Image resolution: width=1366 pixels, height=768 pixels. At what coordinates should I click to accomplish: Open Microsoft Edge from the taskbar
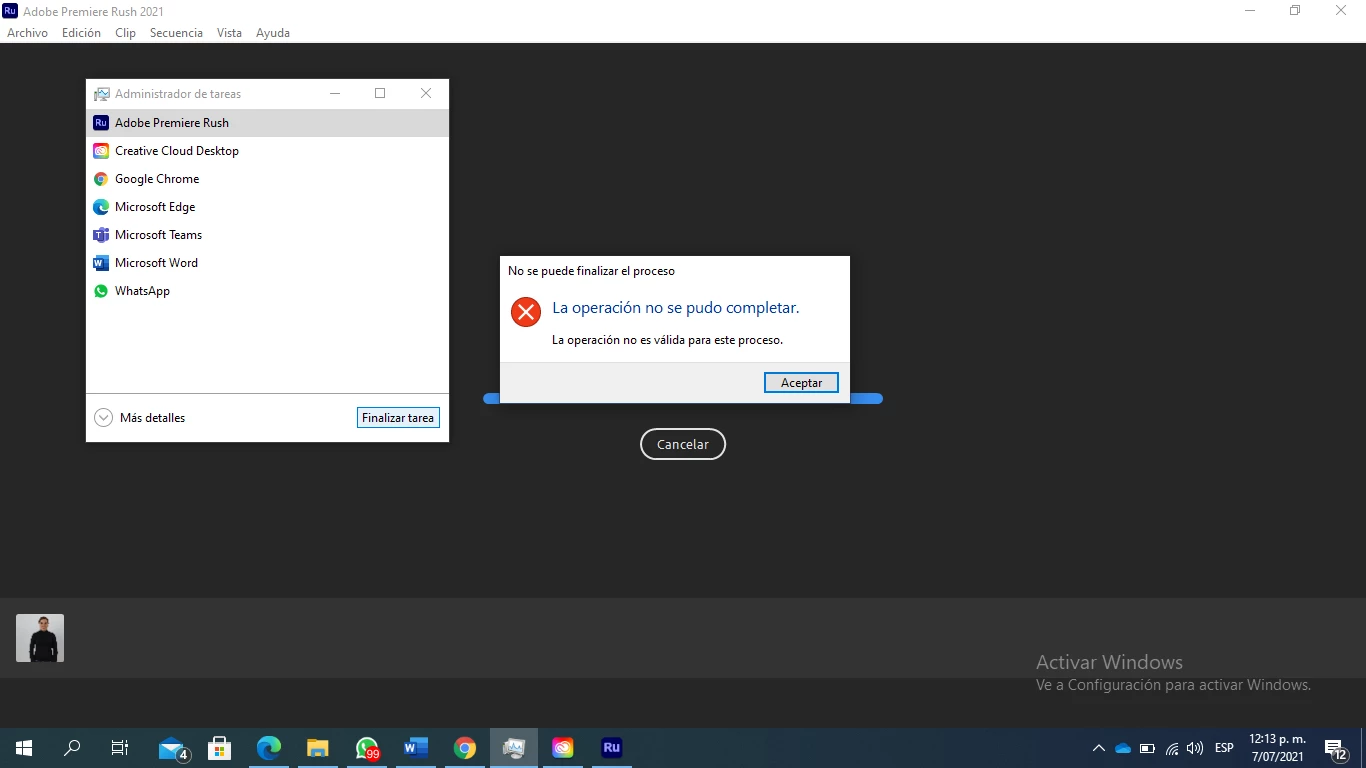tap(269, 748)
